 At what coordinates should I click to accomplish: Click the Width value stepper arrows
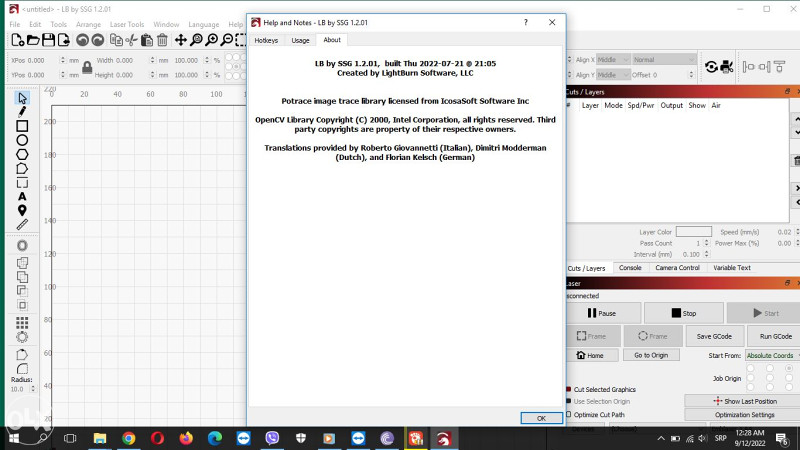click(x=153, y=60)
